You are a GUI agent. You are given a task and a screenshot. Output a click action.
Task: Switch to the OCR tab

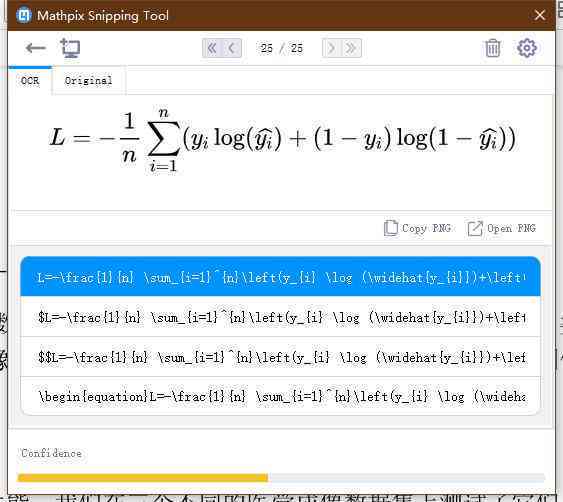click(30, 81)
